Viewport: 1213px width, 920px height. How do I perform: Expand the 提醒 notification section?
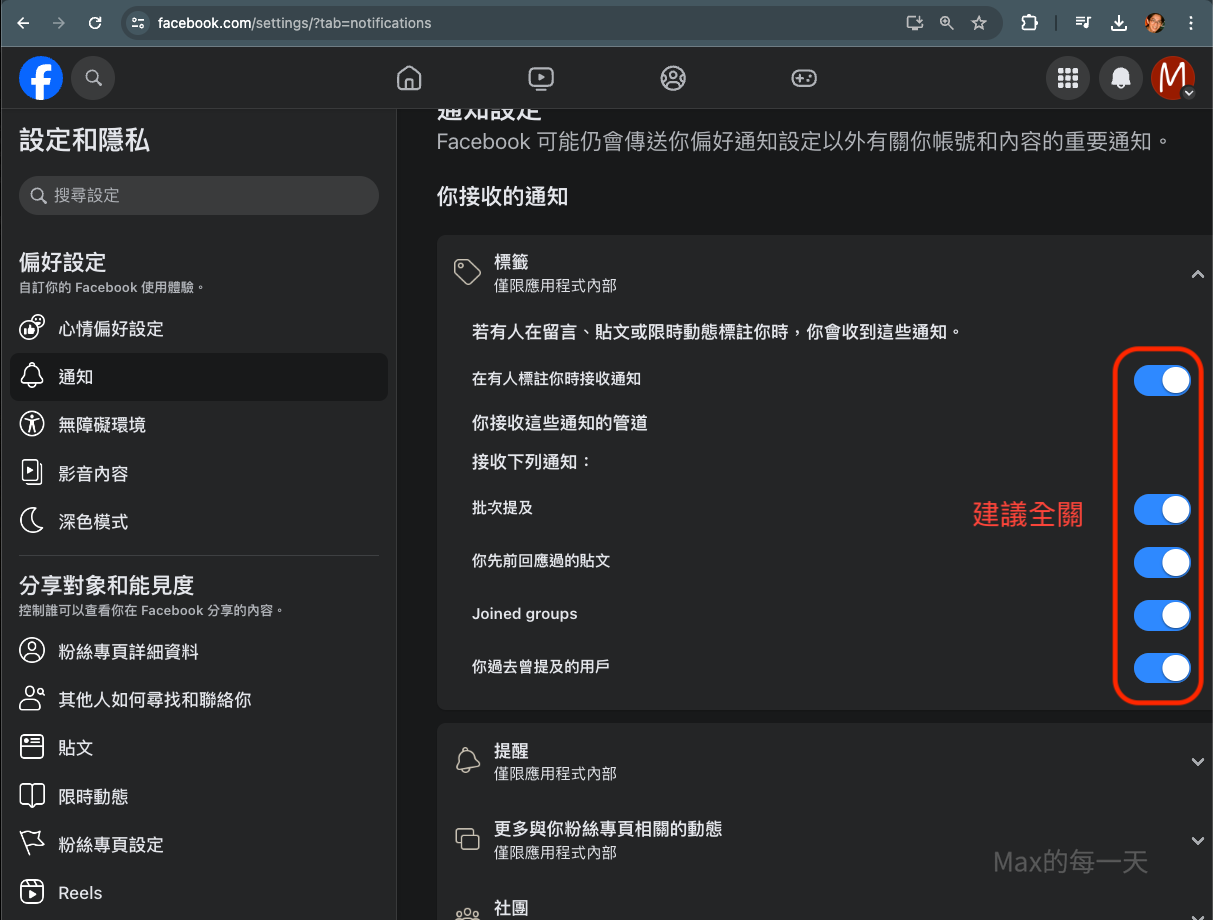[x=1197, y=762]
